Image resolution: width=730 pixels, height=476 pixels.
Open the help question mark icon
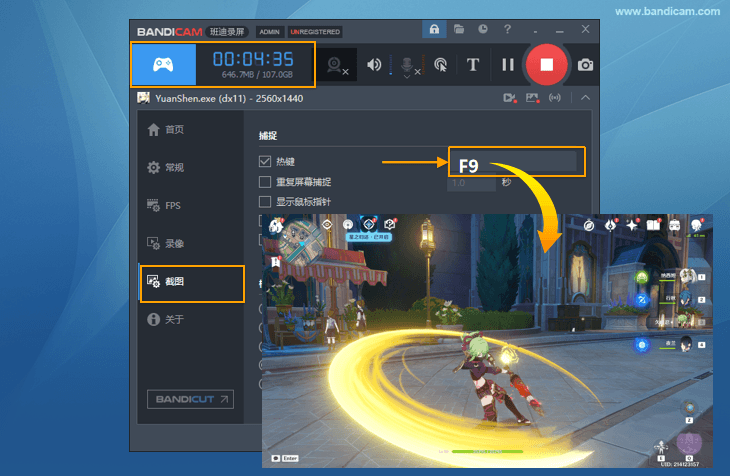pyautogui.click(x=508, y=30)
